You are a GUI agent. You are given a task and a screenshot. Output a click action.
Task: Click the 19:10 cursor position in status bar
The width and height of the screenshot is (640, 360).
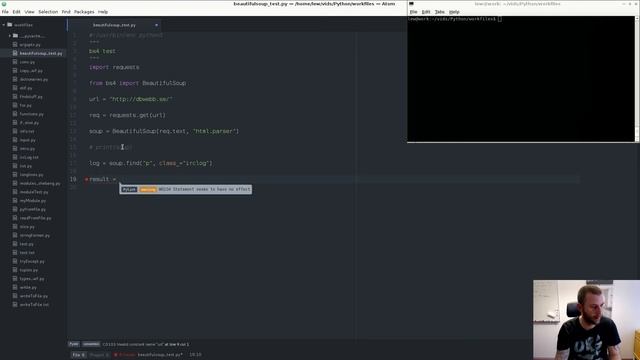pos(195,355)
